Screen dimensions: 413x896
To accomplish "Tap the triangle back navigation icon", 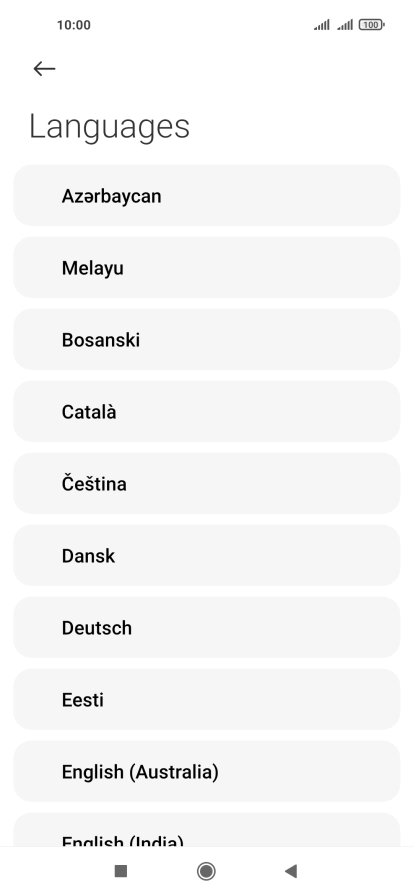I will tap(291, 871).
